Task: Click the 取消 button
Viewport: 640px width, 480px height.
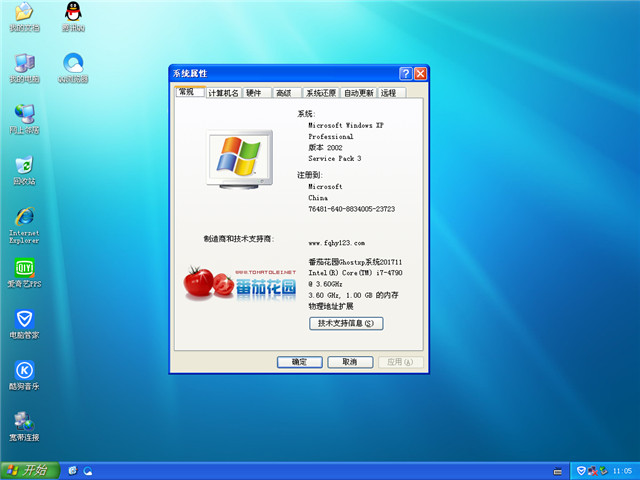Action: click(x=350, y=362)
